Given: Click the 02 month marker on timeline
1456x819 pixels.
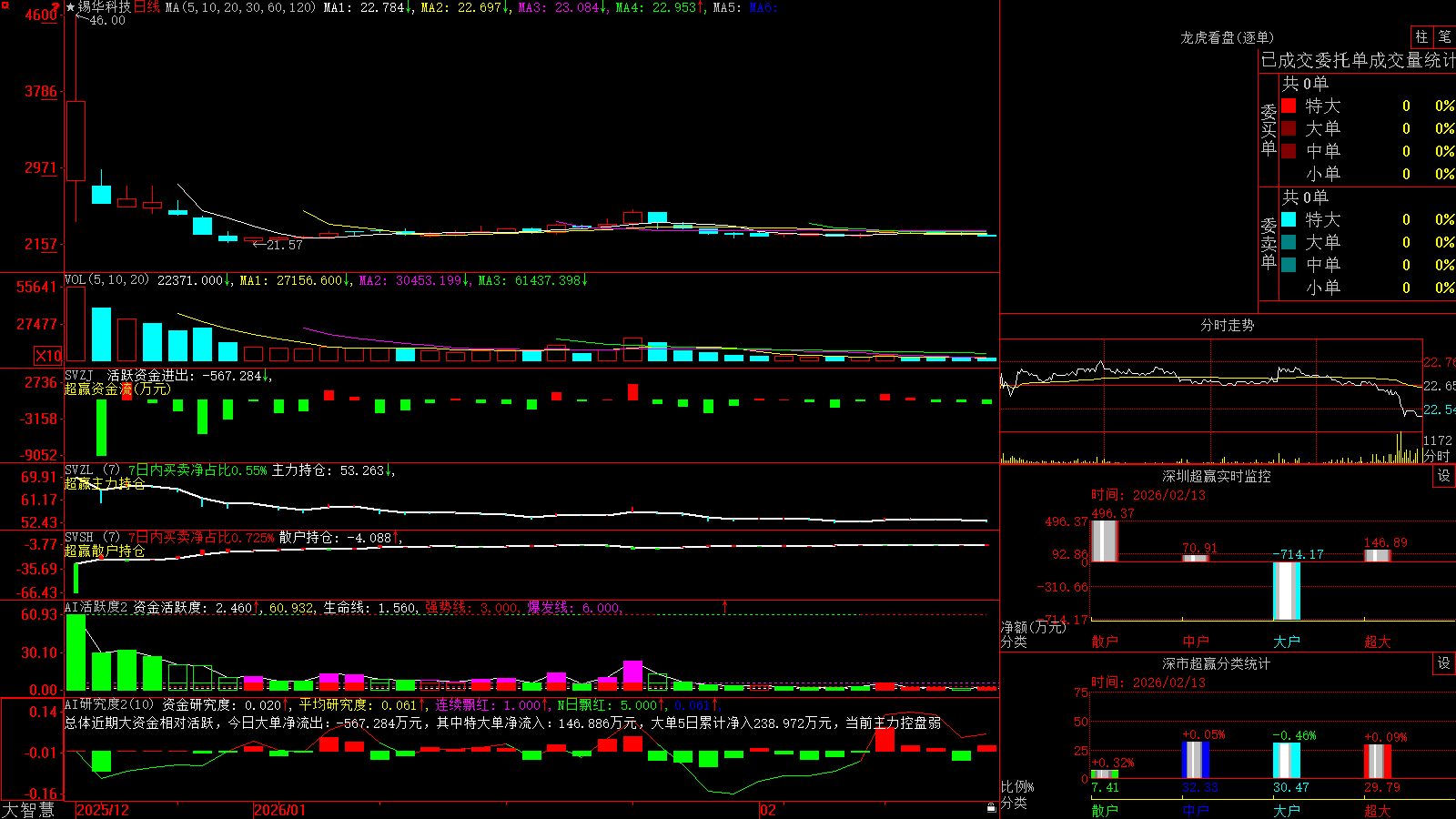Looking at the screenshot, I should 768,810.
